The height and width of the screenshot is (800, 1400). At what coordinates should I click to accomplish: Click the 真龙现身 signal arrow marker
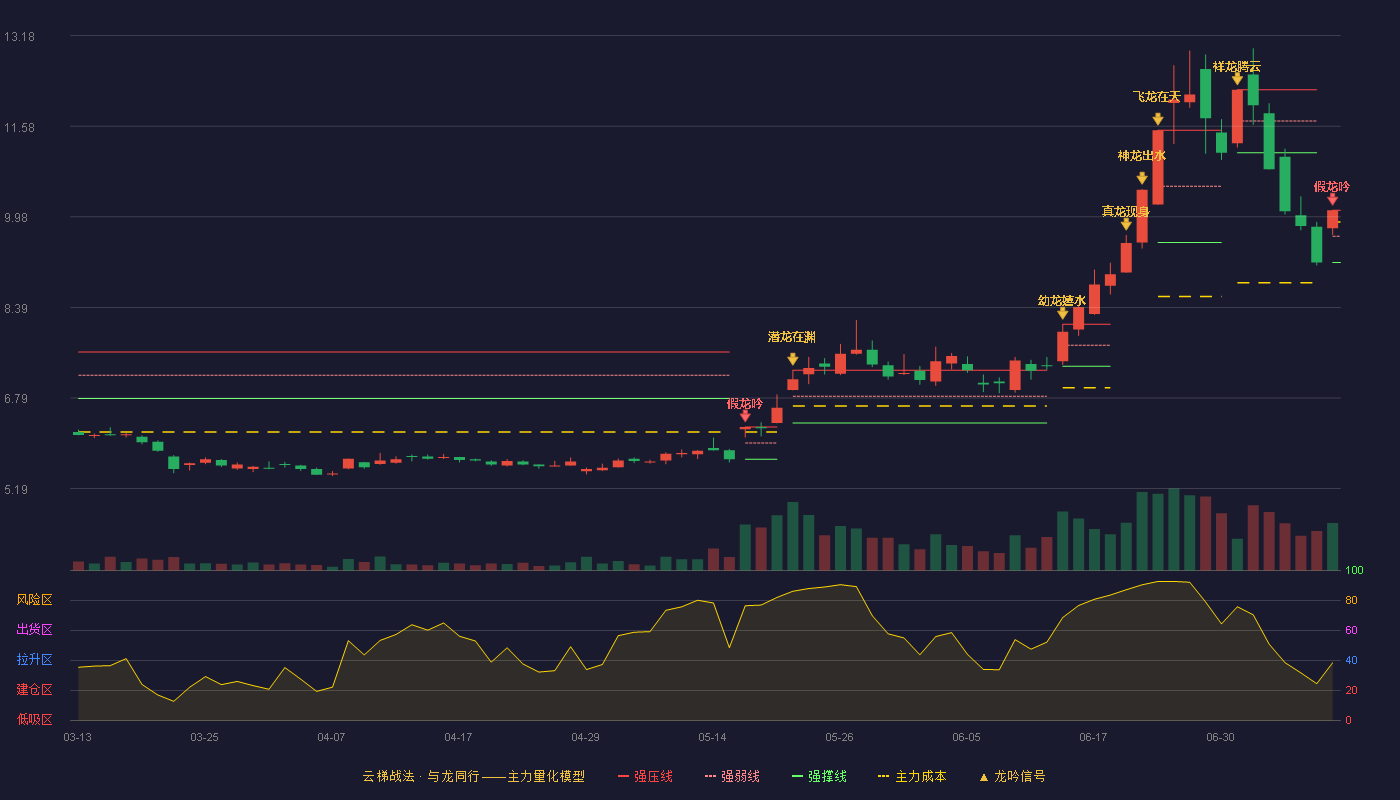(1126, 224)
